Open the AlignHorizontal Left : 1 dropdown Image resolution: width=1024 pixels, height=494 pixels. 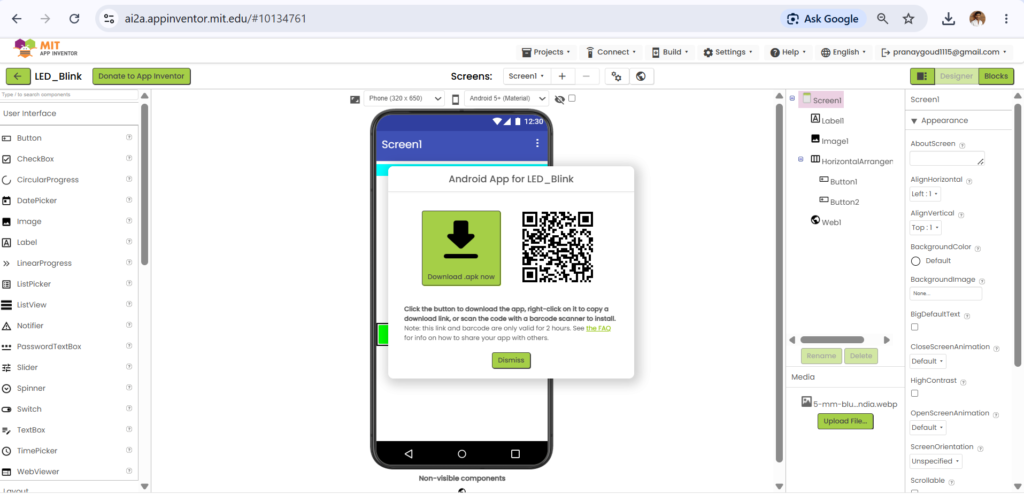[925, 194]
